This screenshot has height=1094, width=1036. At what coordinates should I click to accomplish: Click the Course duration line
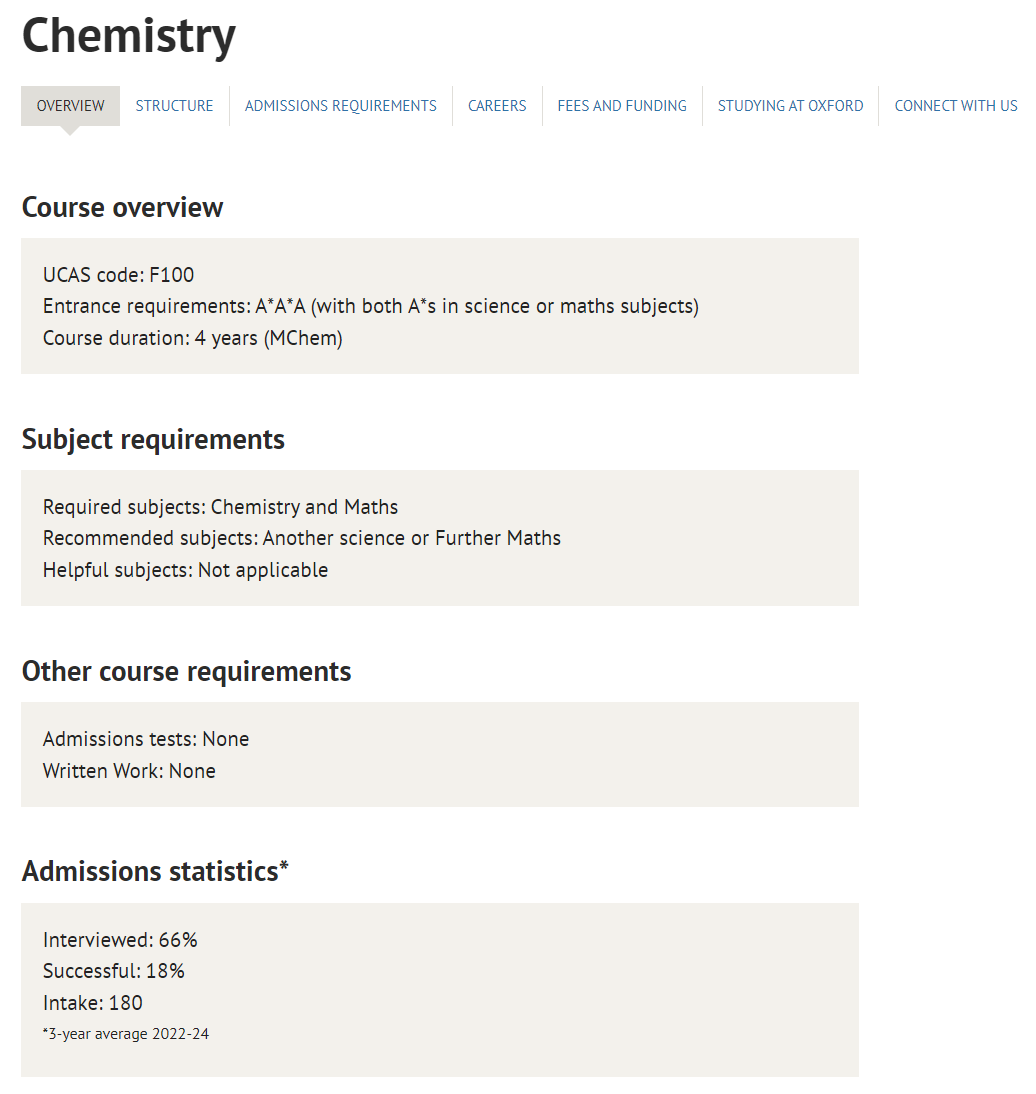point(192,339)
